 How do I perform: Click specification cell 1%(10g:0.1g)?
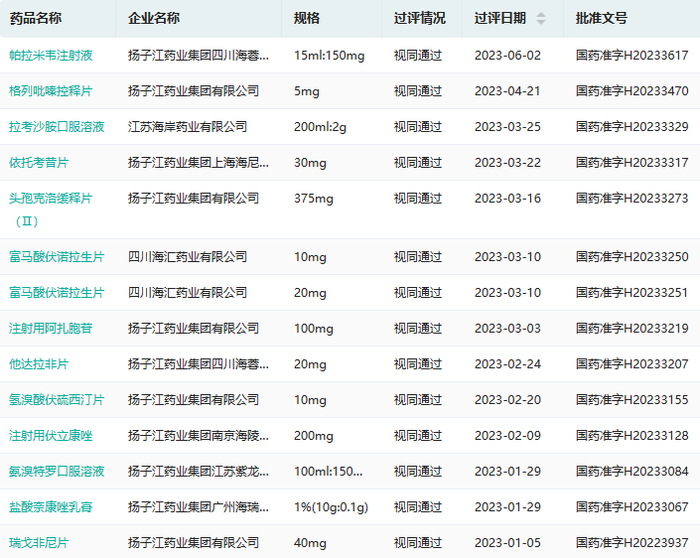(331, 507)
